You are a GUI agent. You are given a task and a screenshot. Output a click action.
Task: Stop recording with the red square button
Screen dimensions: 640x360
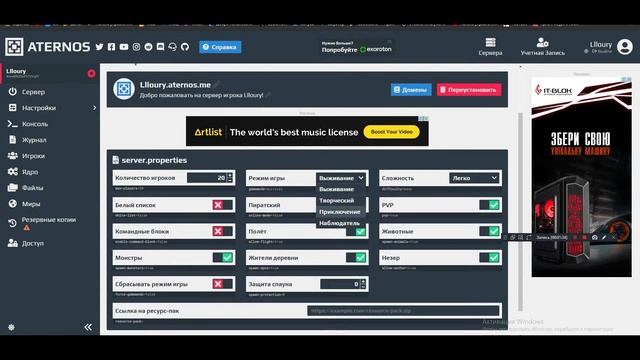584,237
